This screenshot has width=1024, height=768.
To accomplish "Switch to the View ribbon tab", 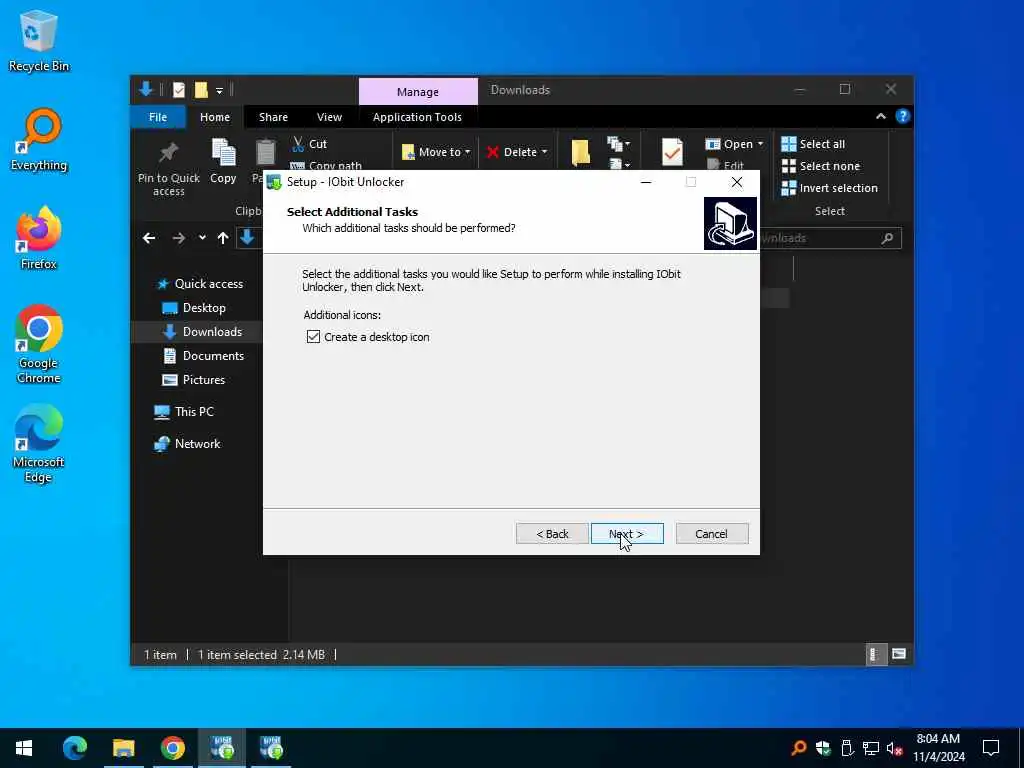I will [x=329, y=117].
